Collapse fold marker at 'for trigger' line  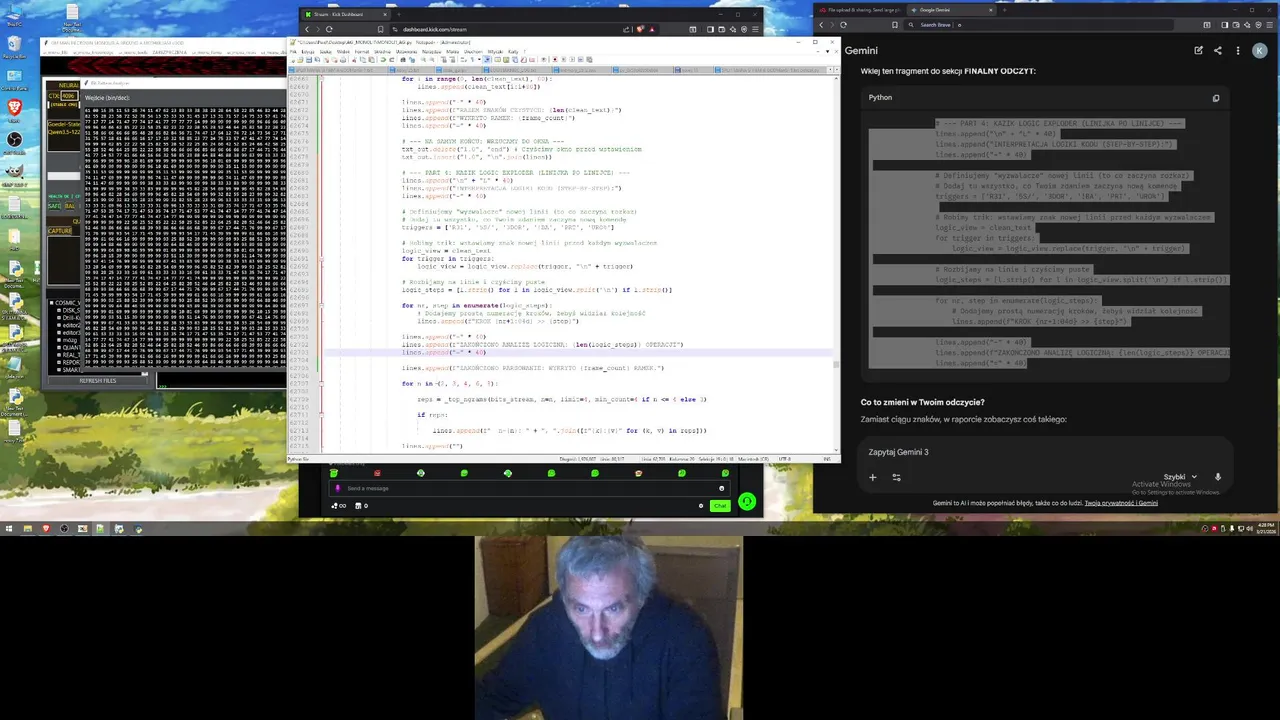pyautogui.click(x=320, y=259)
